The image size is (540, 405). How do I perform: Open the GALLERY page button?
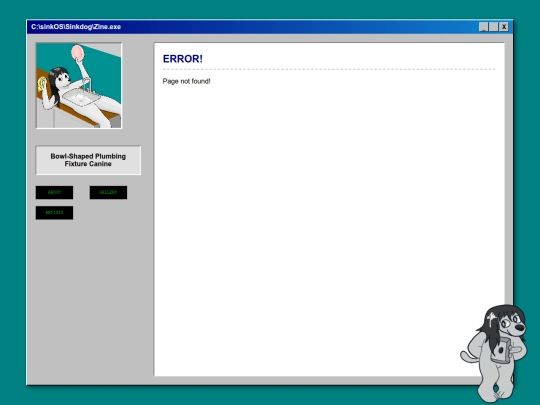click(108, 193)
